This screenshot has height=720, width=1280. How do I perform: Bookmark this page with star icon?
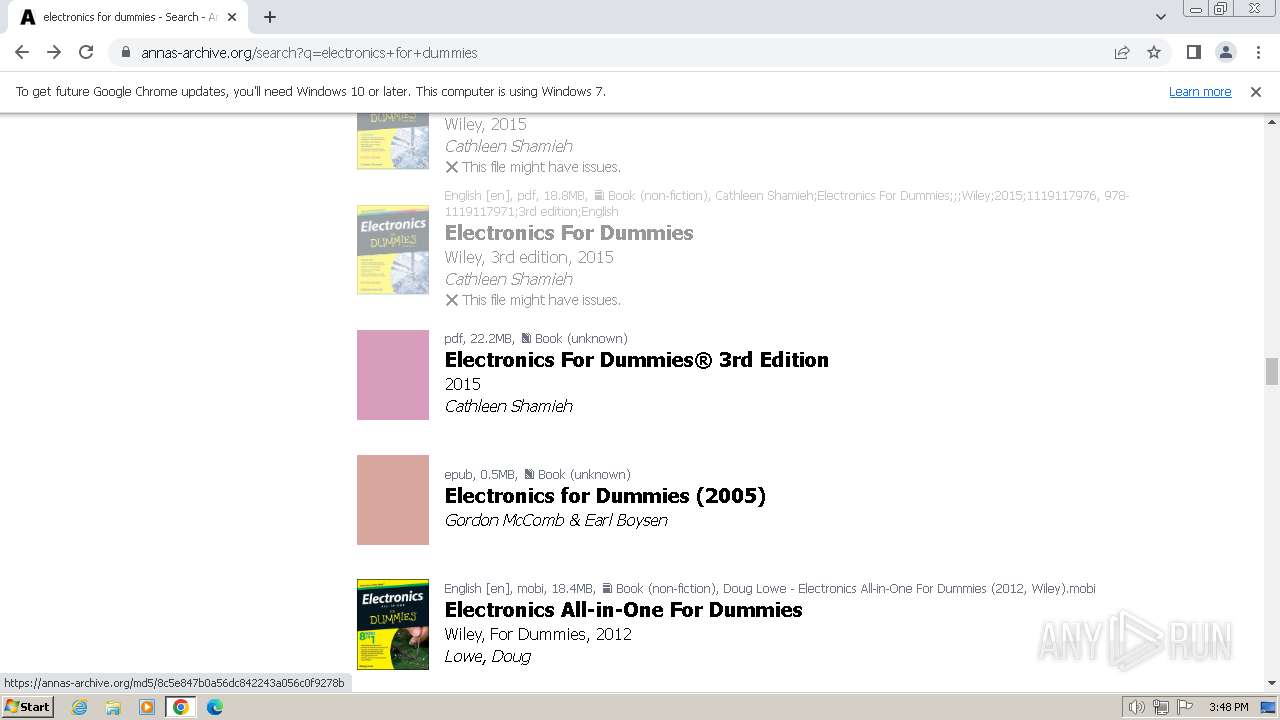(x=1154, y=52)
